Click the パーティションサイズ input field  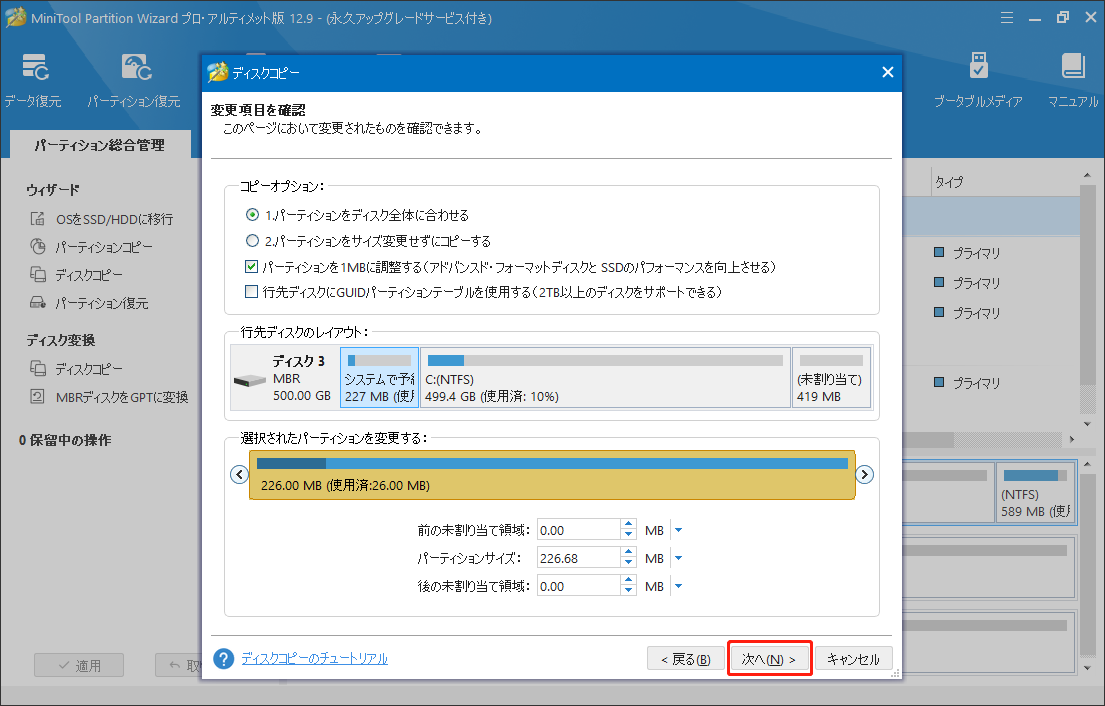pyautogui.click(x=579, y=558)
